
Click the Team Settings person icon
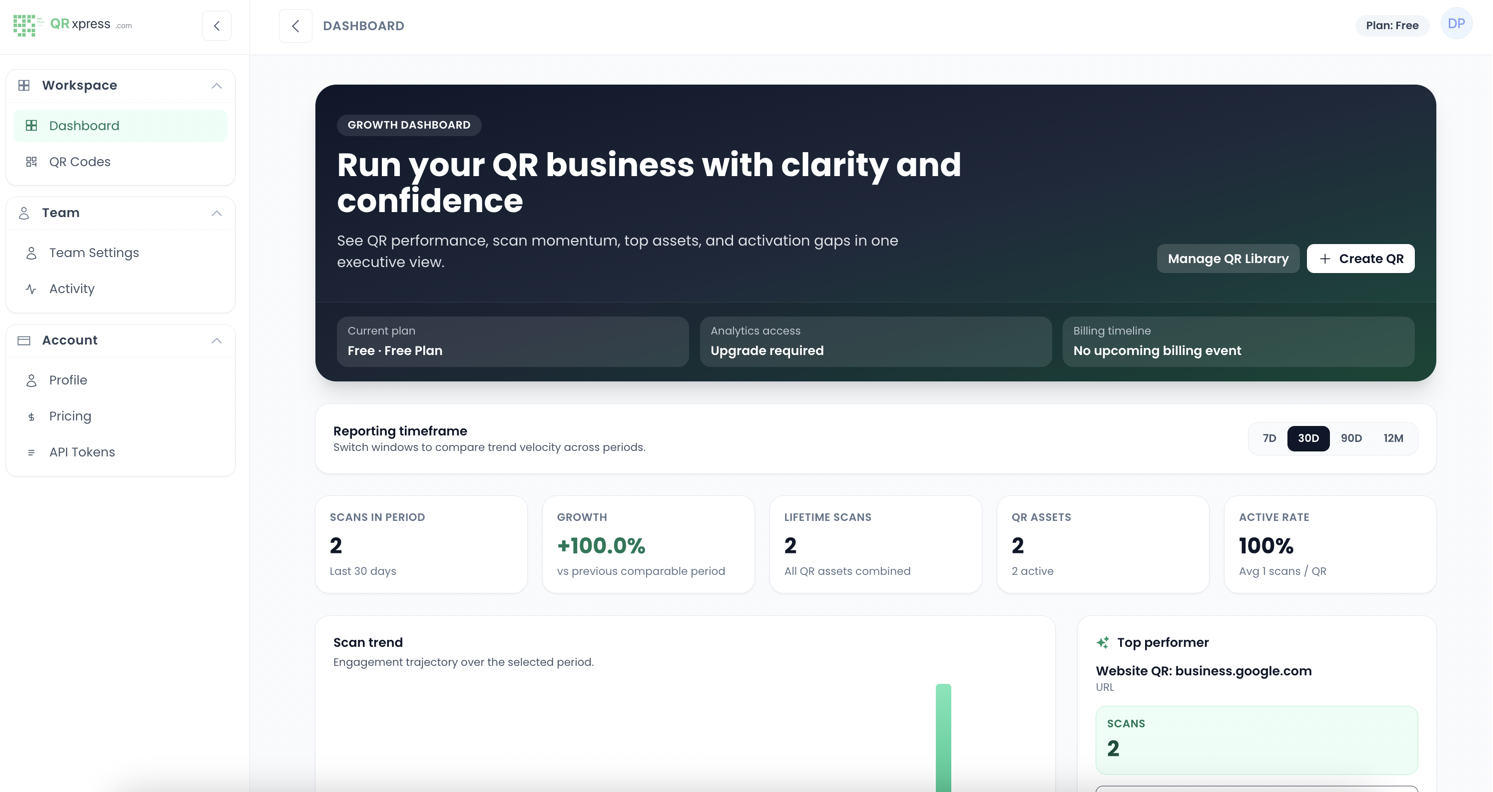31,253
